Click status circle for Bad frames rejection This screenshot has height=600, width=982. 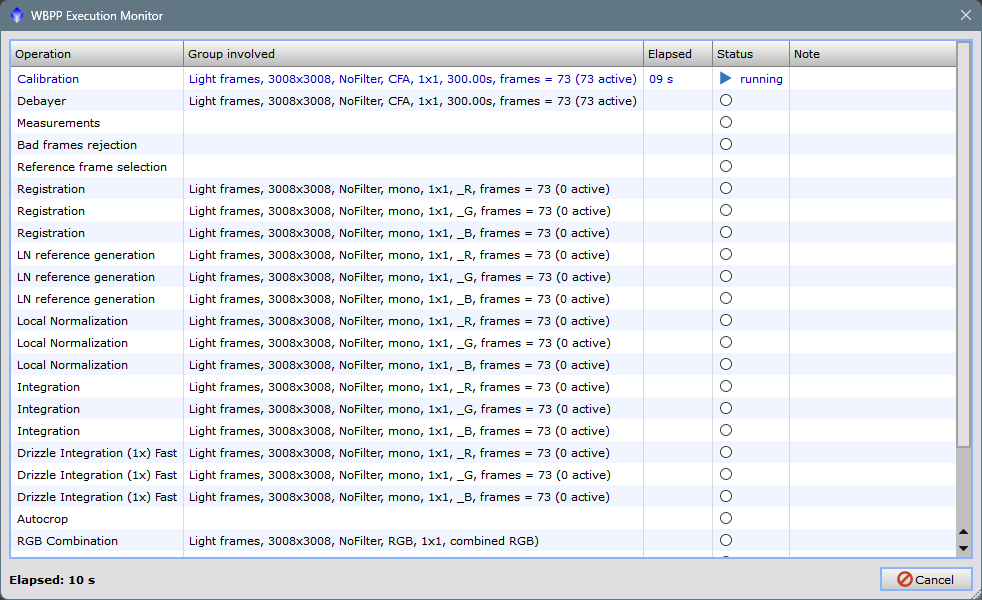(726, 144)
